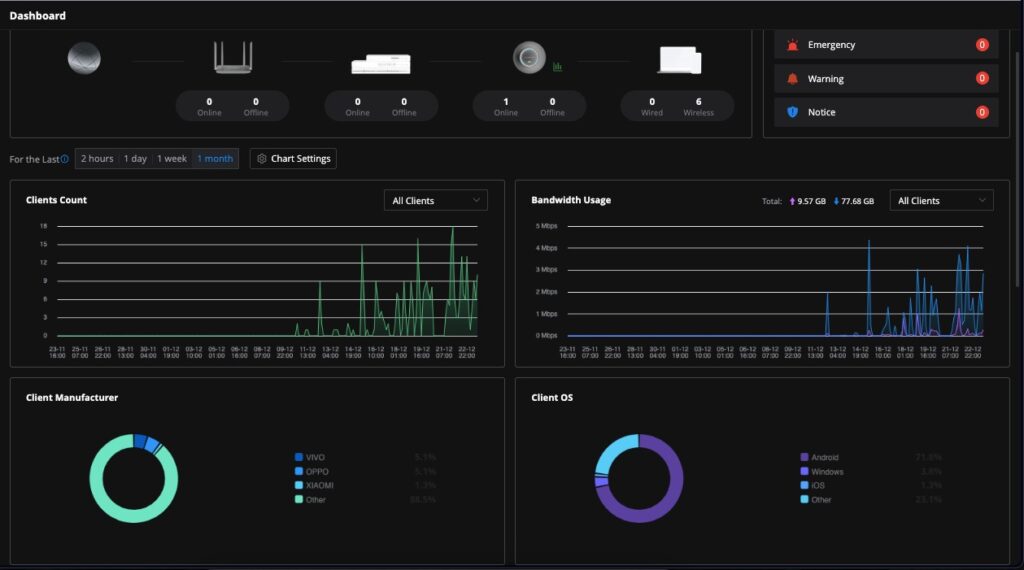
Task: Click the OPPO legend color swatch
Action: pos(299,471)
